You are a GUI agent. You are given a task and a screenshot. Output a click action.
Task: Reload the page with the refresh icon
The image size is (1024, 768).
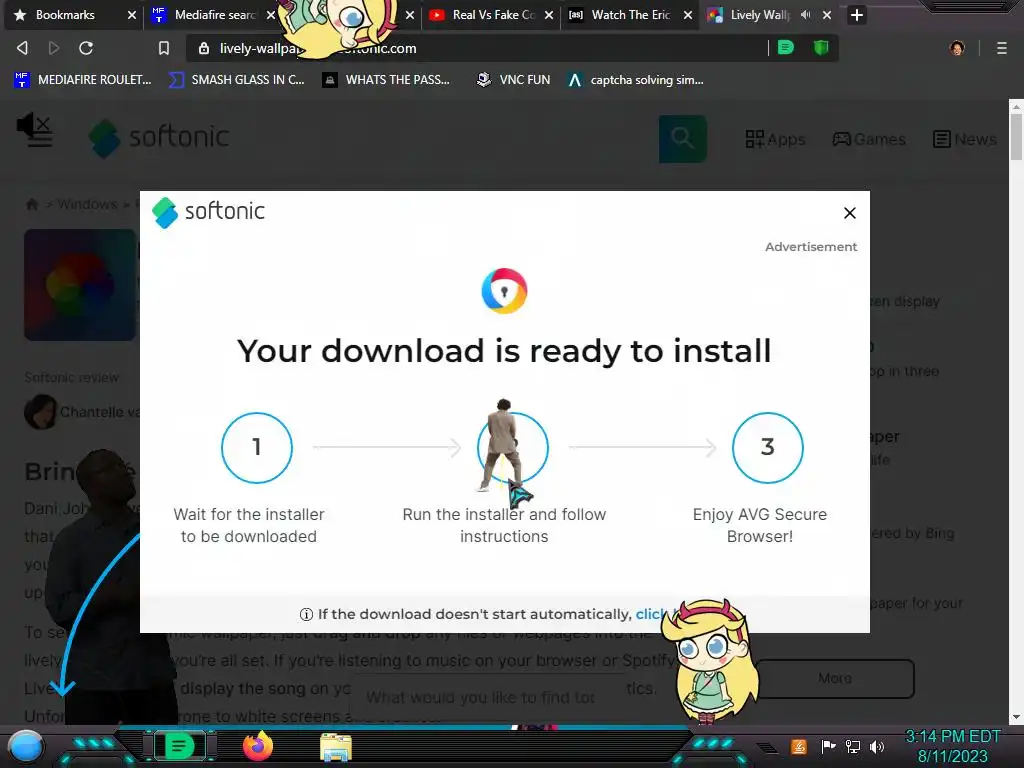(x=86, y=48)
